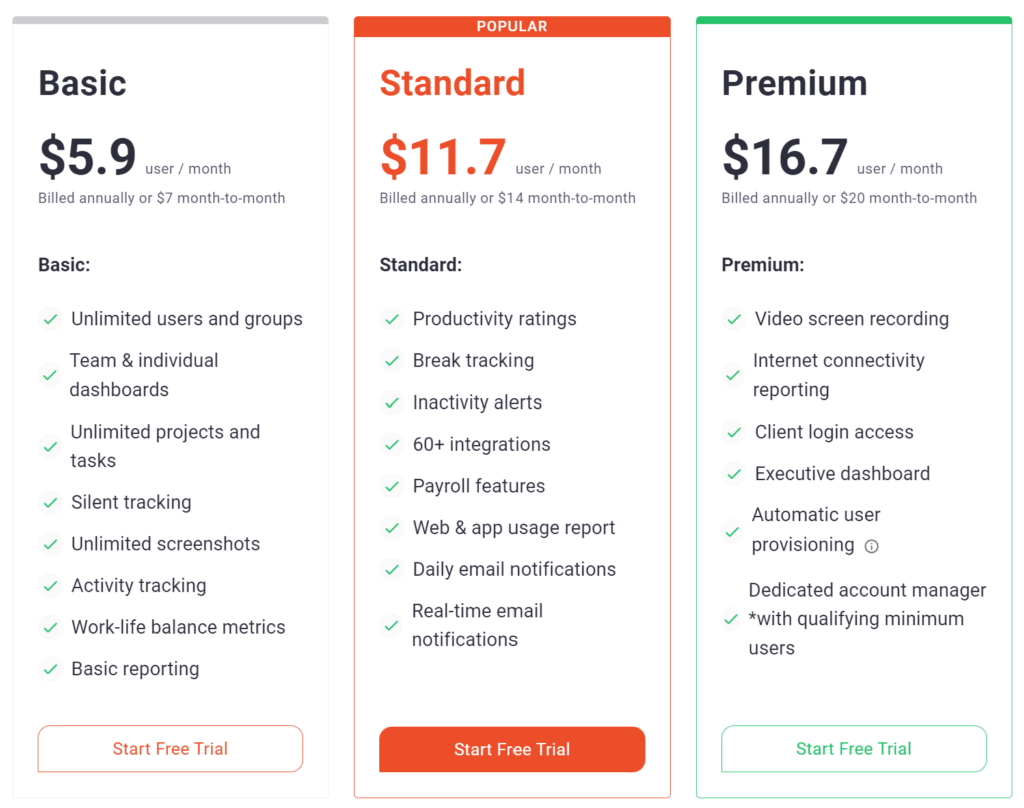
Task: Start the free trial for the Premium plan
Action: (853, 748)
